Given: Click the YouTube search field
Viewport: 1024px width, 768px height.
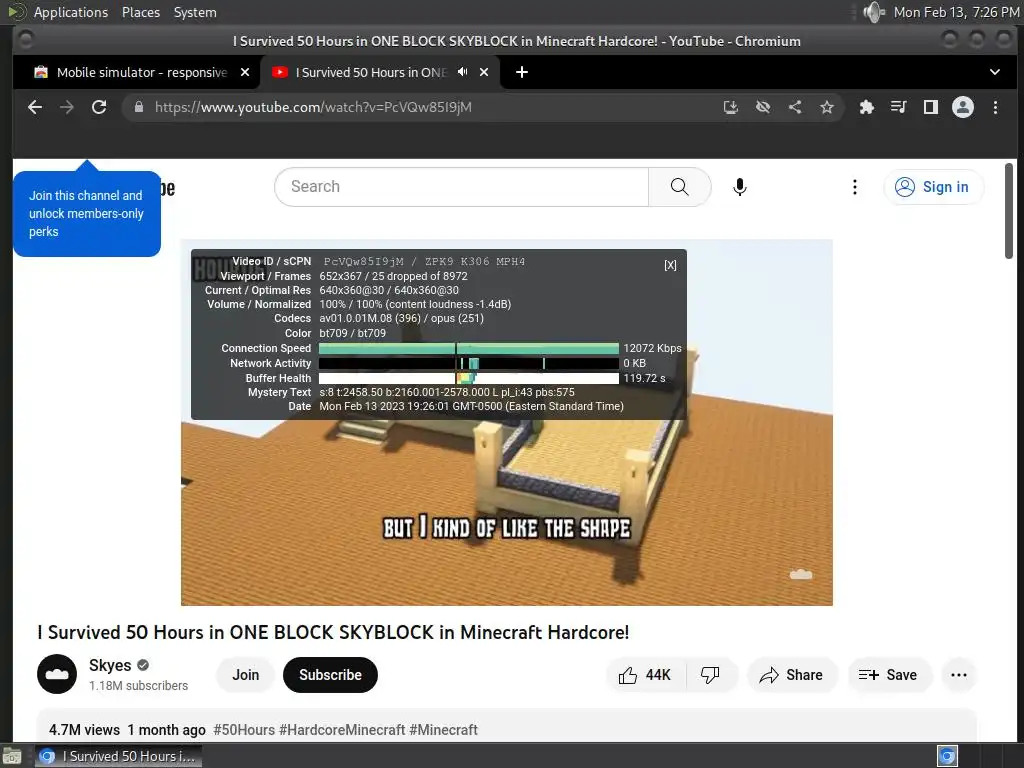Looking at the screenshot, I should click(x=462, y=187).
